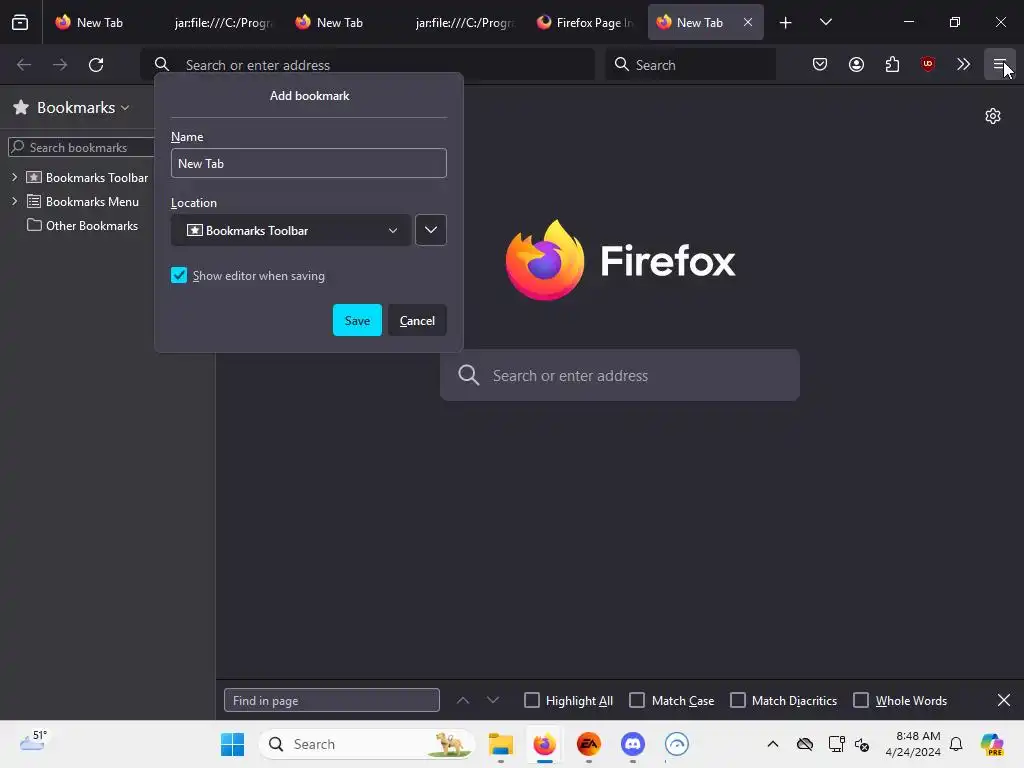1024x768 pixels.
Task: Expand Bookmarks Toolbar tree node
Action: [x=14, y=177]
